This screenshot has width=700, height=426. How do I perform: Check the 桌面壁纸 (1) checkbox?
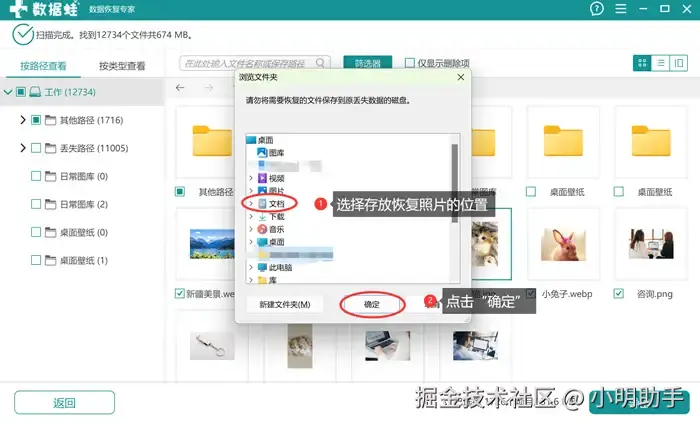coord(36,260)
